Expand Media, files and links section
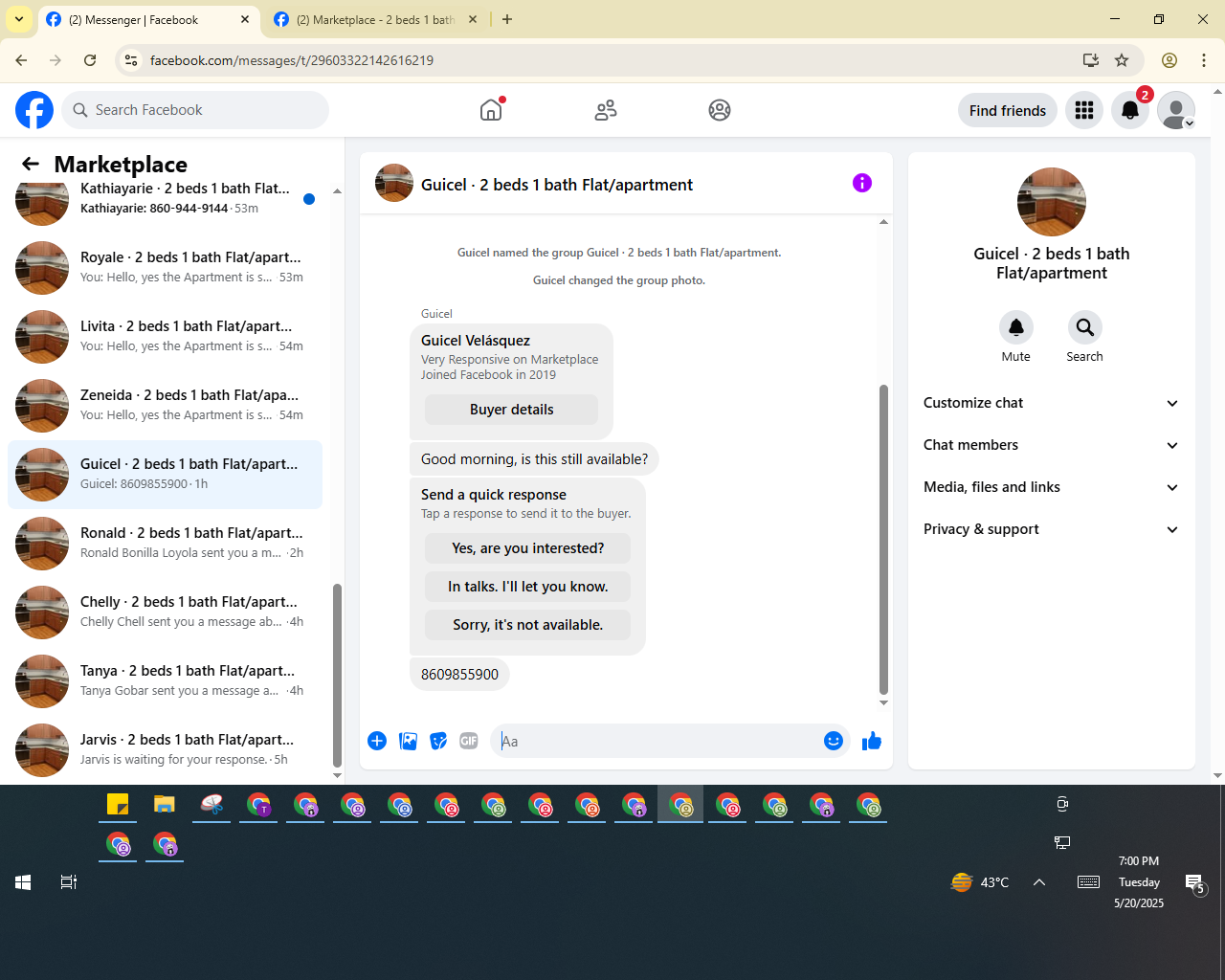The height and width of the screenshot is (980, 1225). (1051, 487)
